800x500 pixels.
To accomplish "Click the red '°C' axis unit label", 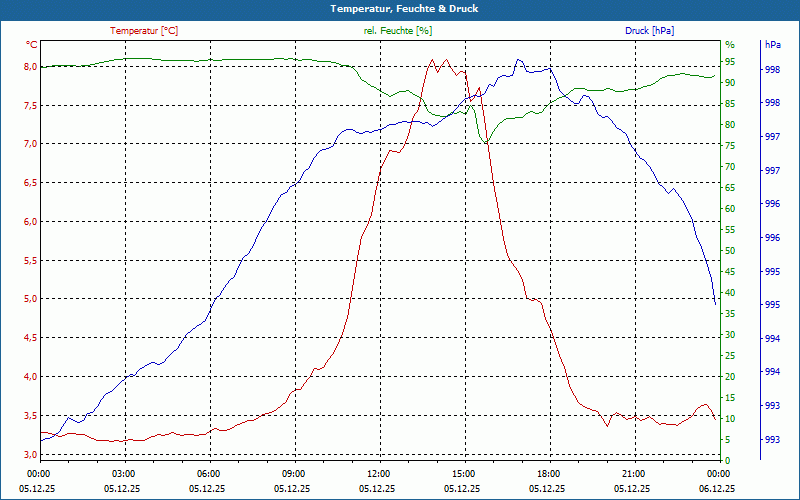I will tap(32, 45).
